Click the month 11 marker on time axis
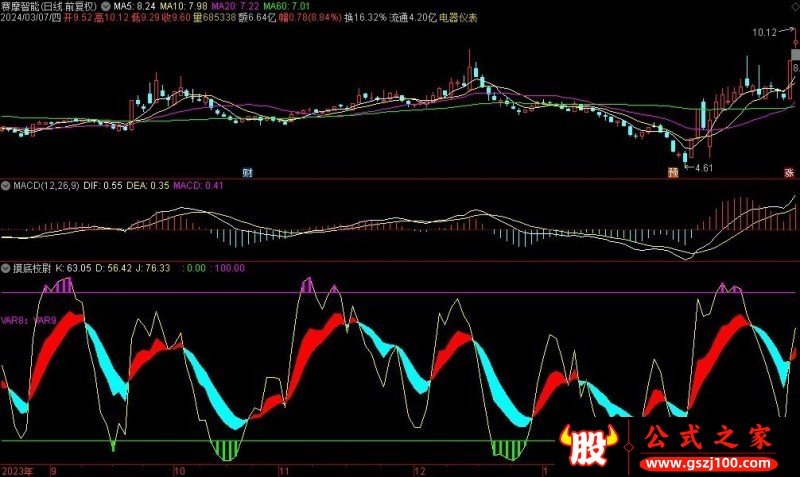The height and width of the screenshot is (477, 800). point(284,471)
